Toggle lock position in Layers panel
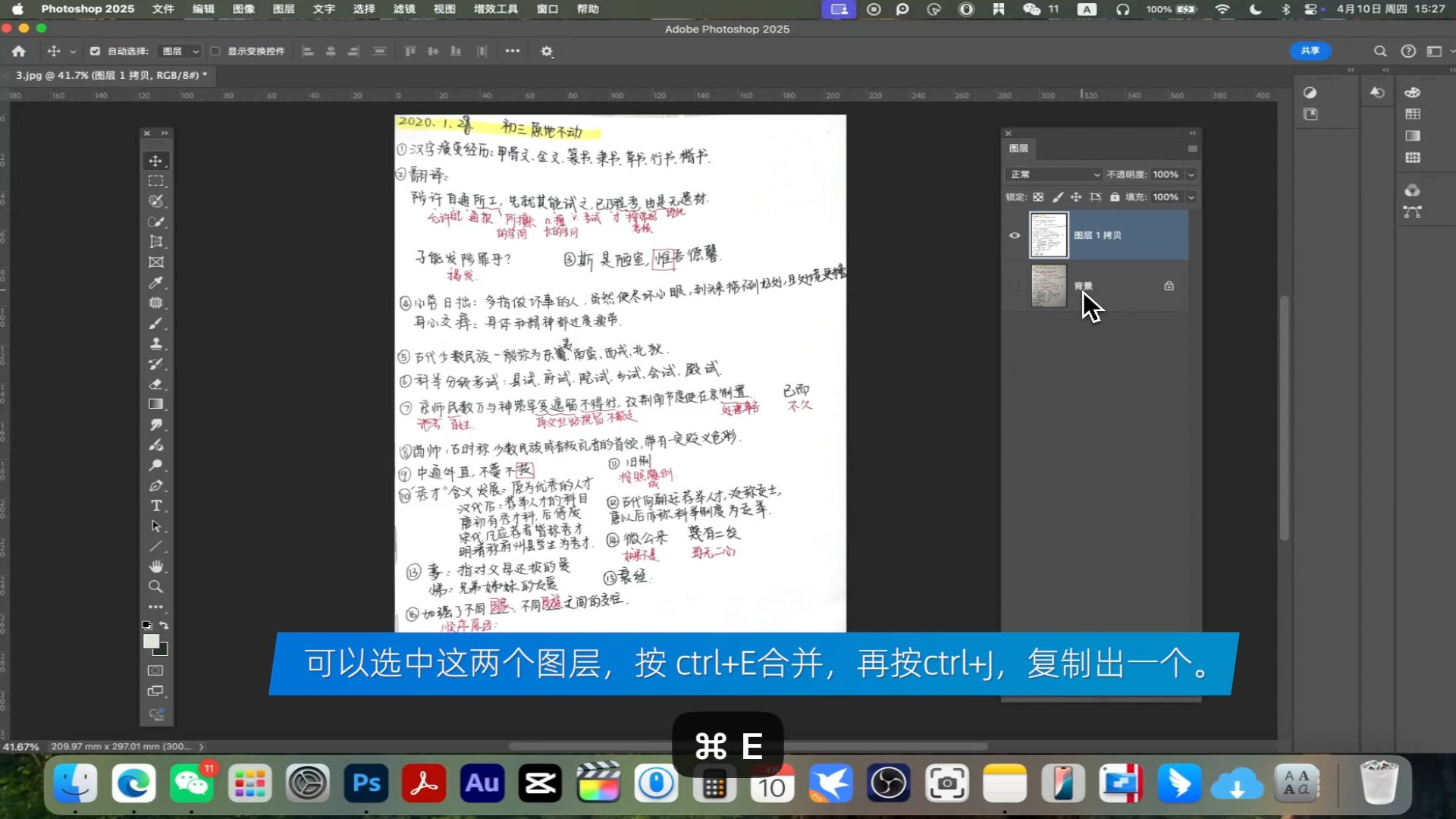 [x=1076, y=197]
